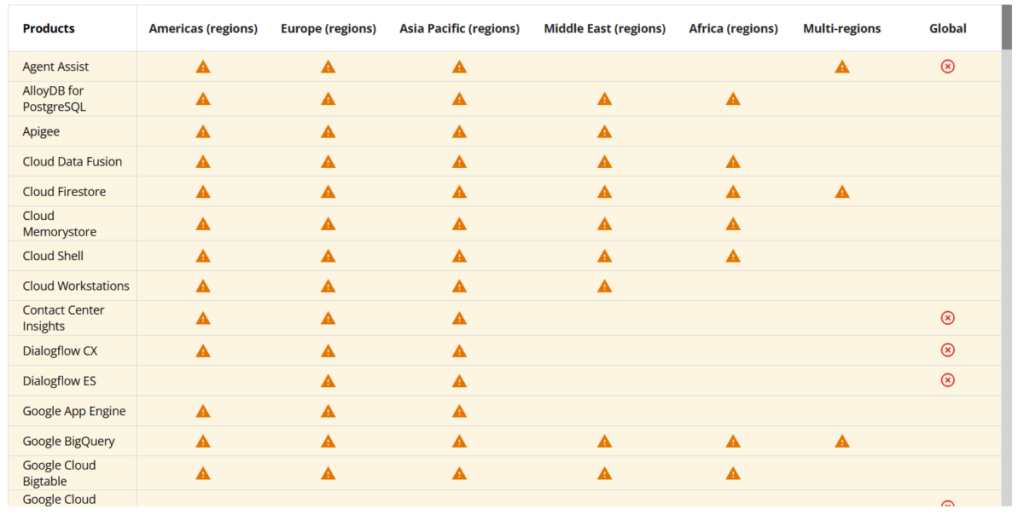Select the Europe (regions) column header
The width and height of the screenshot is (1024, 515).
click(328, 29)
